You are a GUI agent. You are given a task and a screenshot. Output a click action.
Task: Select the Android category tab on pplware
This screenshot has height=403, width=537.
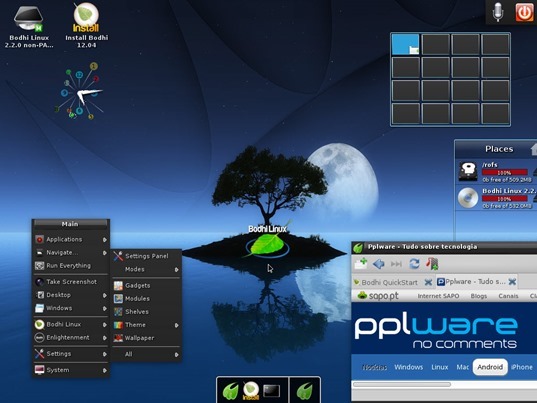pos(490,367)
